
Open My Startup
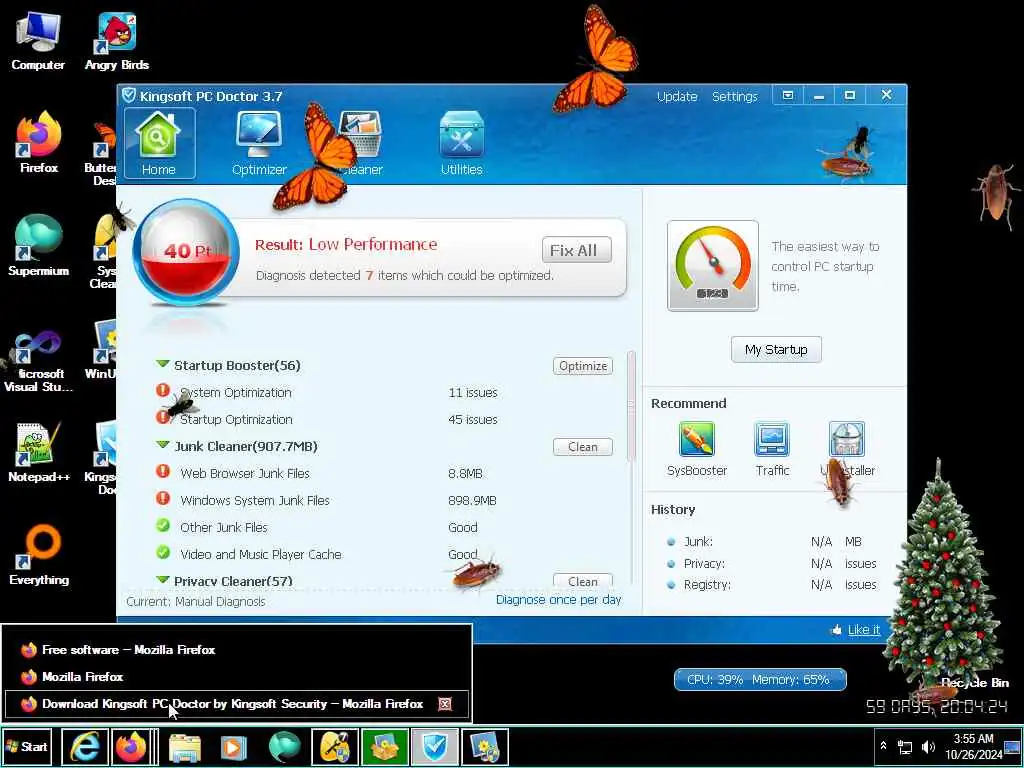(x=776, y=349)
